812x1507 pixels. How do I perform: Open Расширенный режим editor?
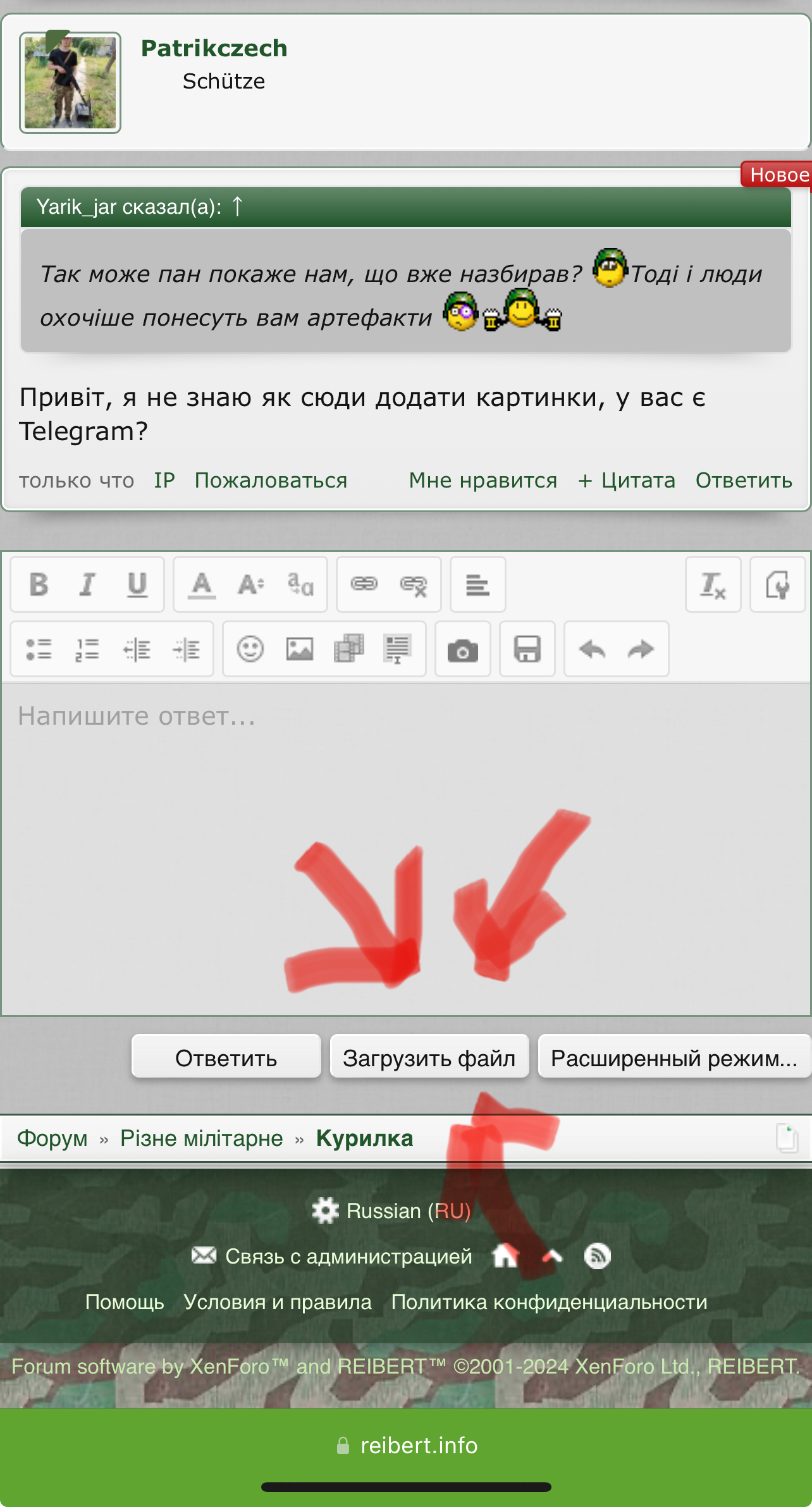click(x=674, y=1057)
